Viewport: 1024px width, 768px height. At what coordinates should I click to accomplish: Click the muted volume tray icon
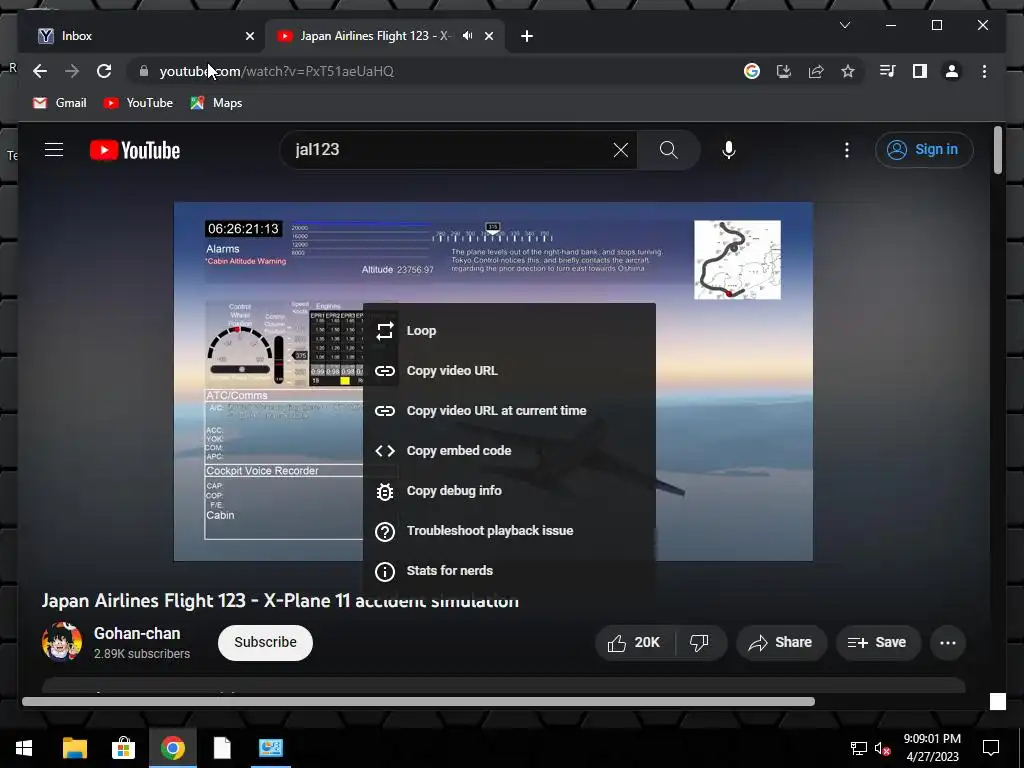(882, 748)
